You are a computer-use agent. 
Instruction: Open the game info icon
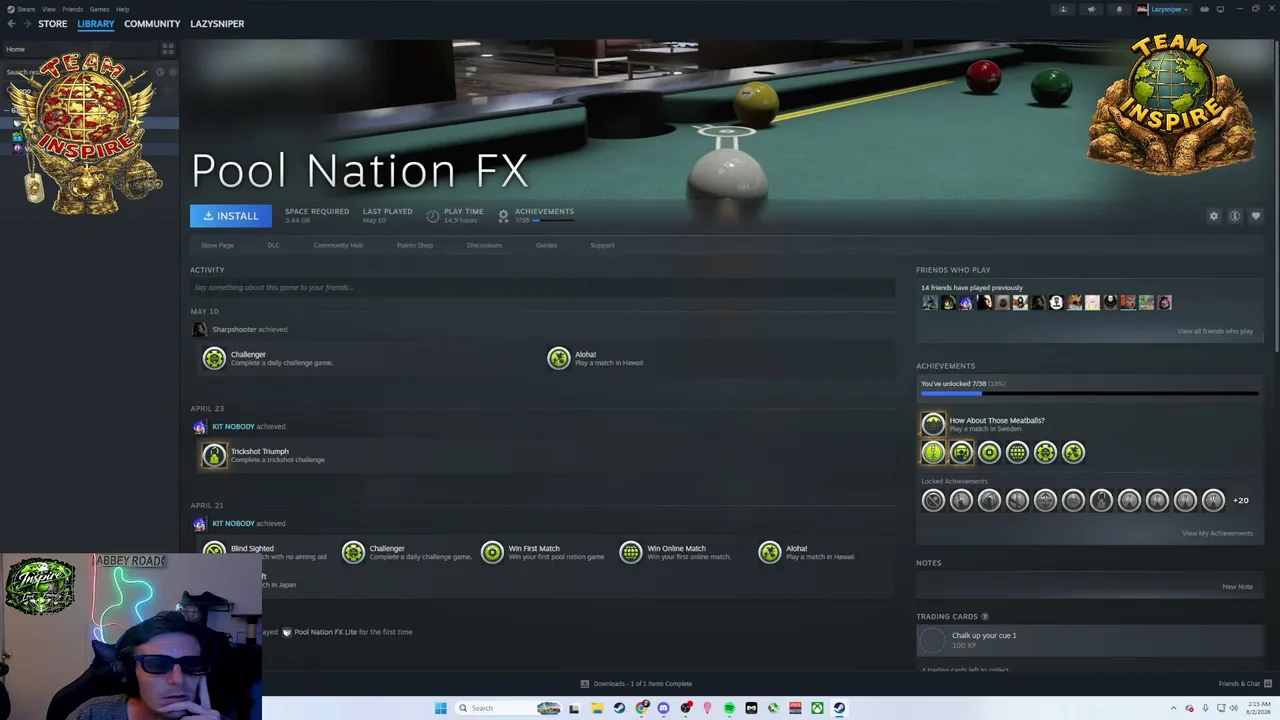point(1235,216)
